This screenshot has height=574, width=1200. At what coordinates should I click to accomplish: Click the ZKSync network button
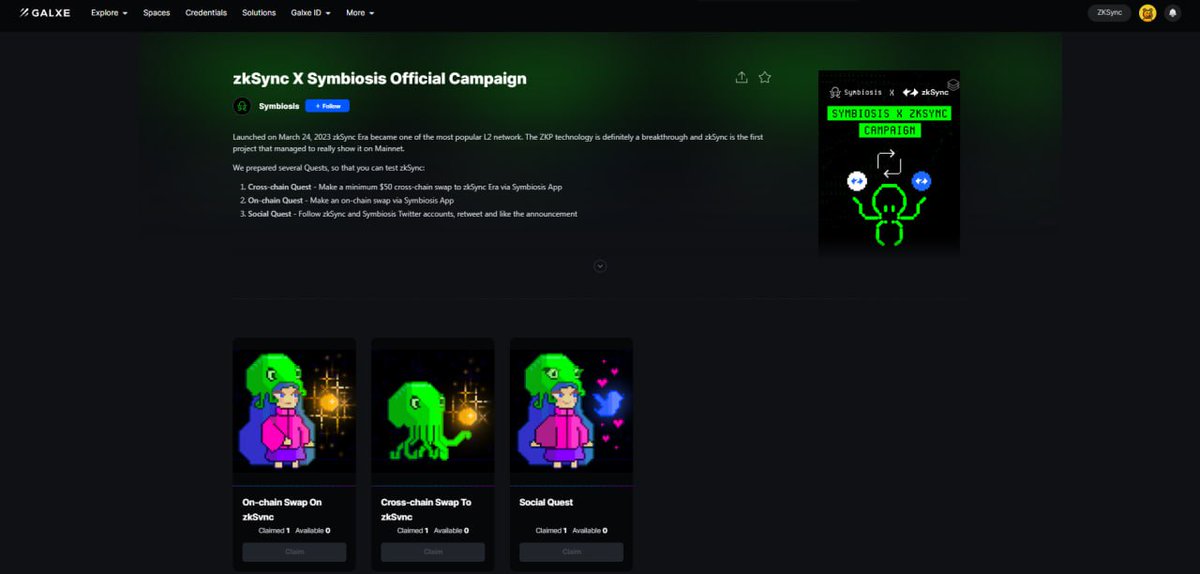click(1109, 13)
